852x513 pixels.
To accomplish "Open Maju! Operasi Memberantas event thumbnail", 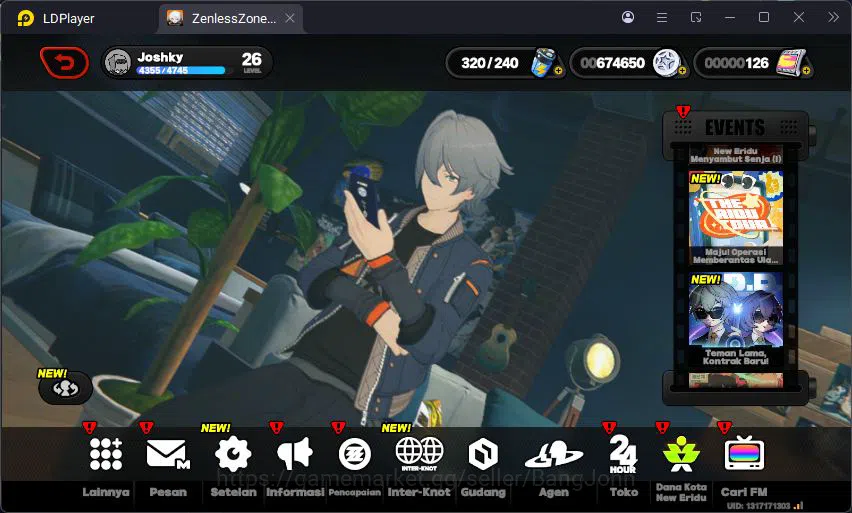I will coord(736,218).
